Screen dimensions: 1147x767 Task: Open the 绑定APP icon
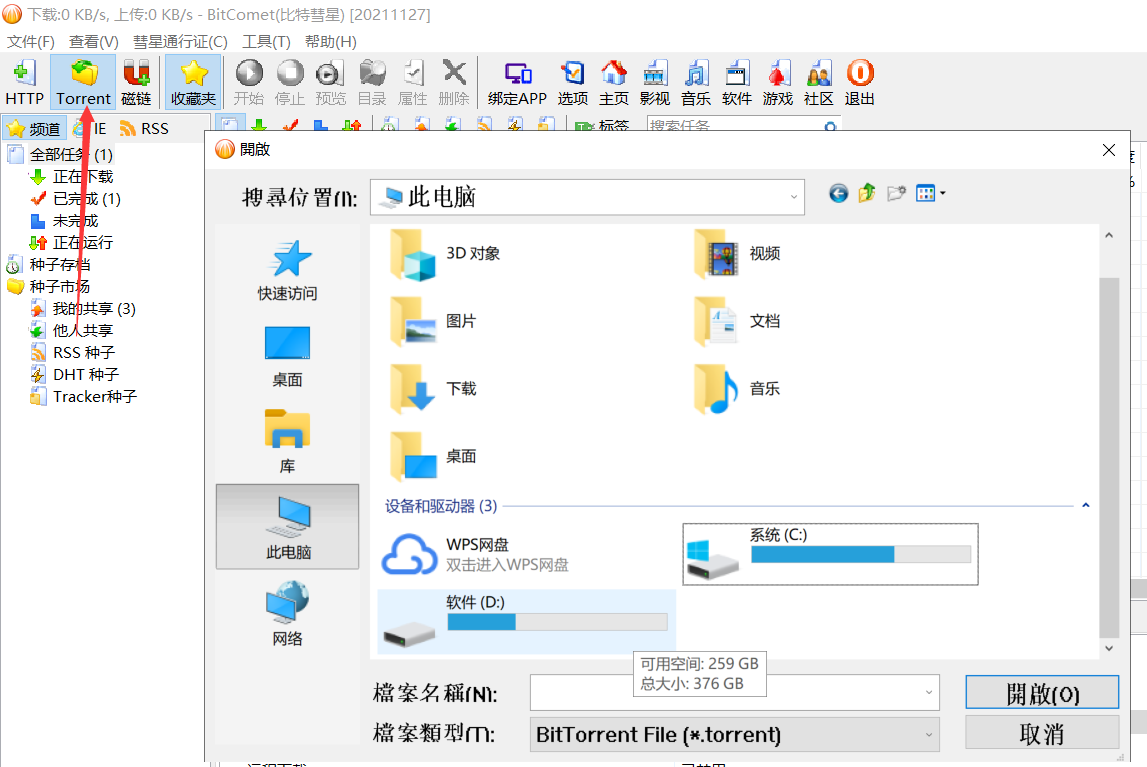[517, 82]
